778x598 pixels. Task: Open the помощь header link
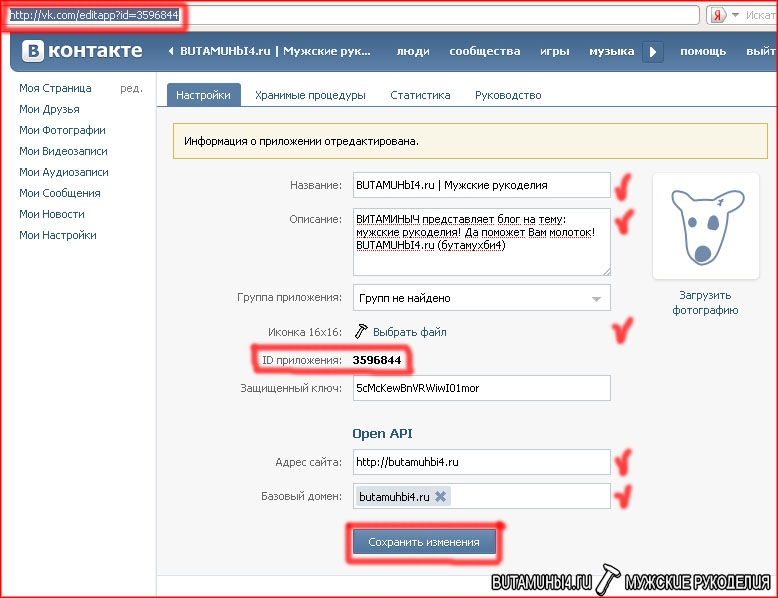[x=703, y=51]
